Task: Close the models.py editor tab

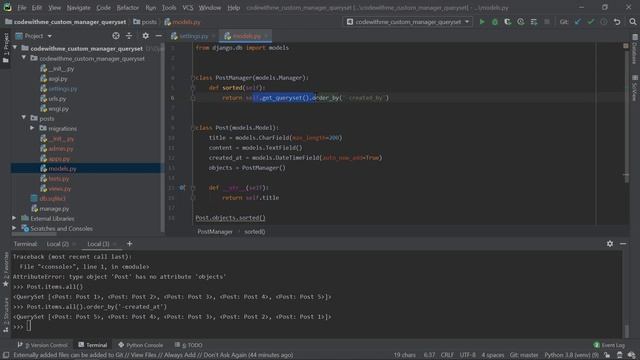Action: tap(266, 36)
